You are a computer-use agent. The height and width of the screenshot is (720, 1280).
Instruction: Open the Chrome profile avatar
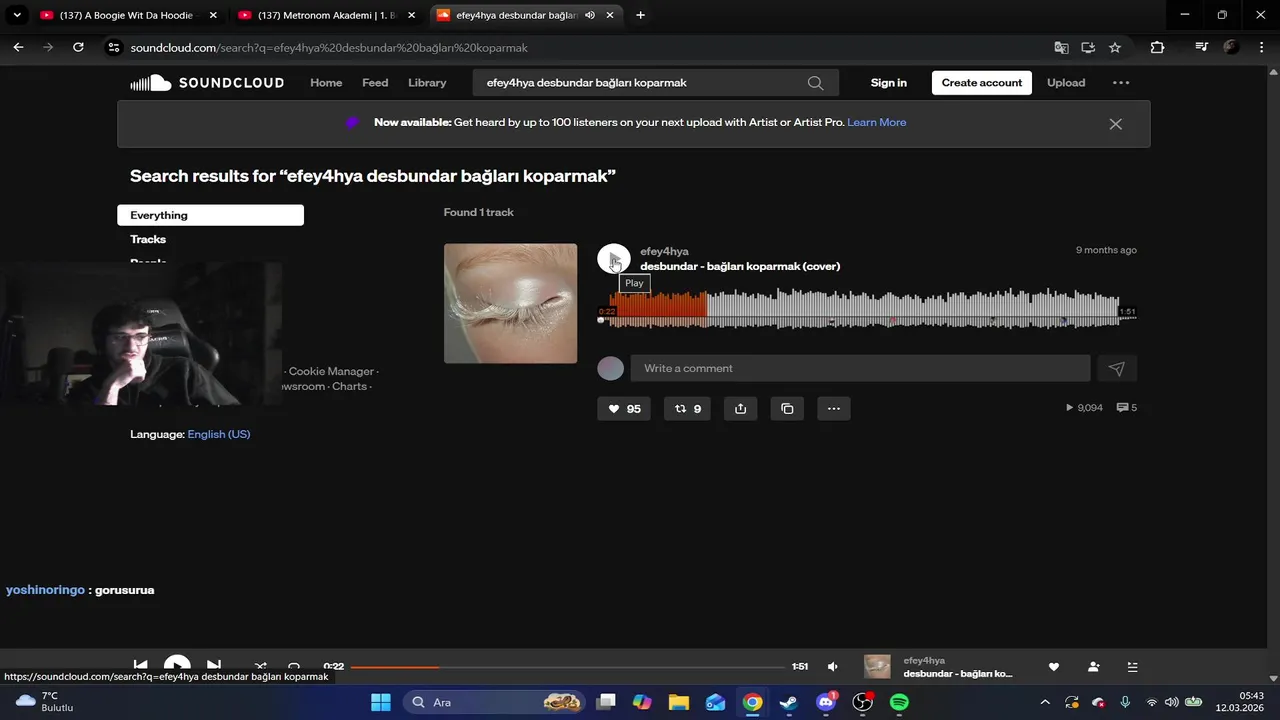[1231, 47]
